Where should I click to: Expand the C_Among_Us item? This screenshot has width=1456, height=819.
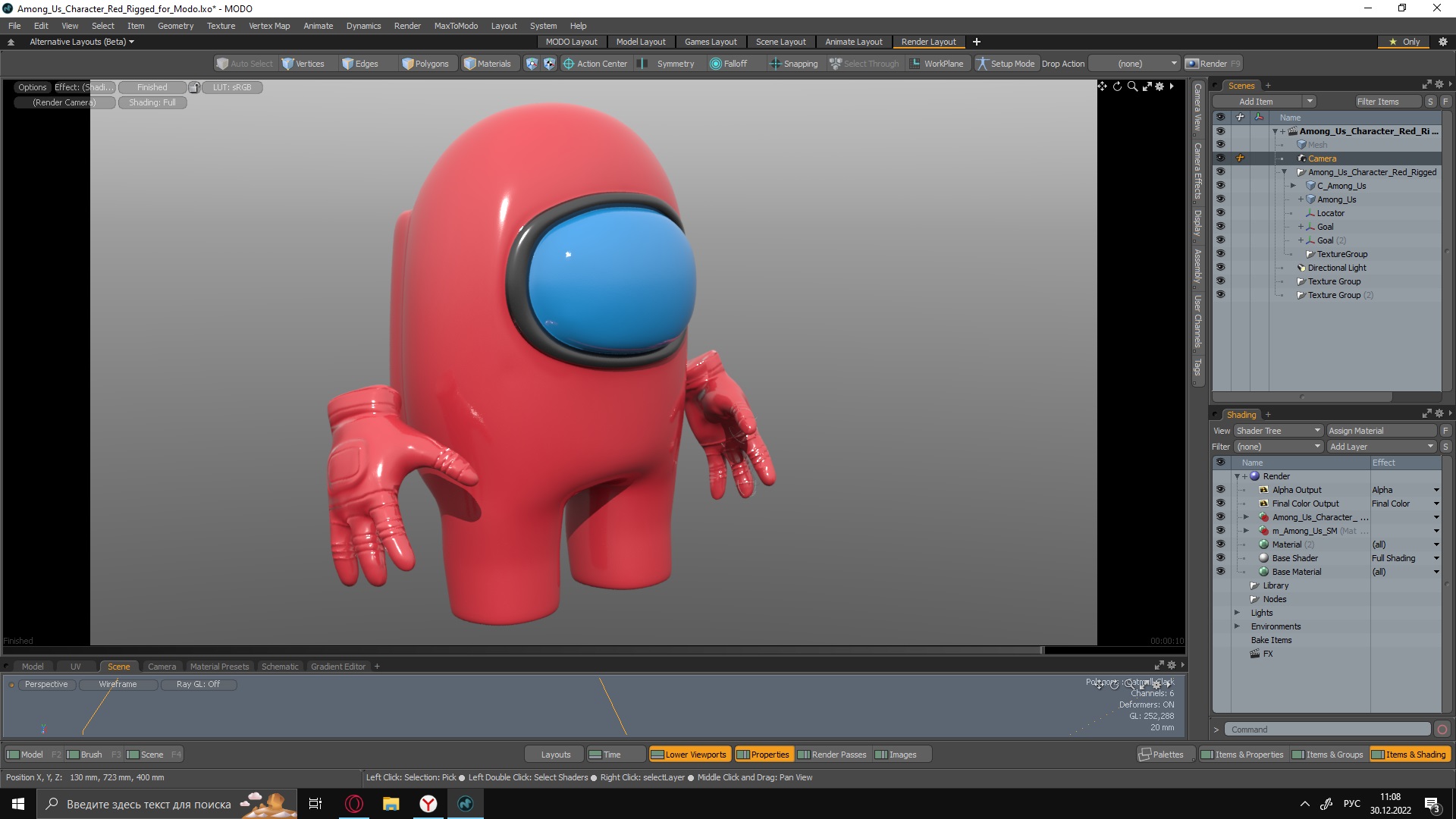1293,186
